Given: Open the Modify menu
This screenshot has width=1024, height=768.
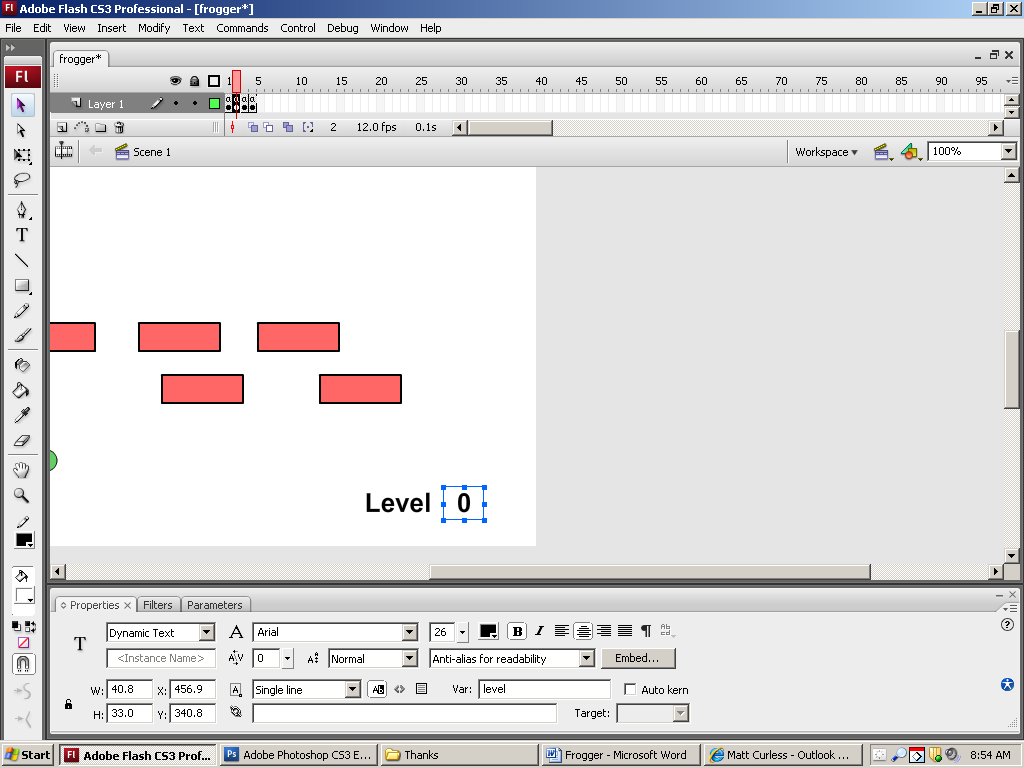Looking at the screenshot, I should tap(154, 28).
